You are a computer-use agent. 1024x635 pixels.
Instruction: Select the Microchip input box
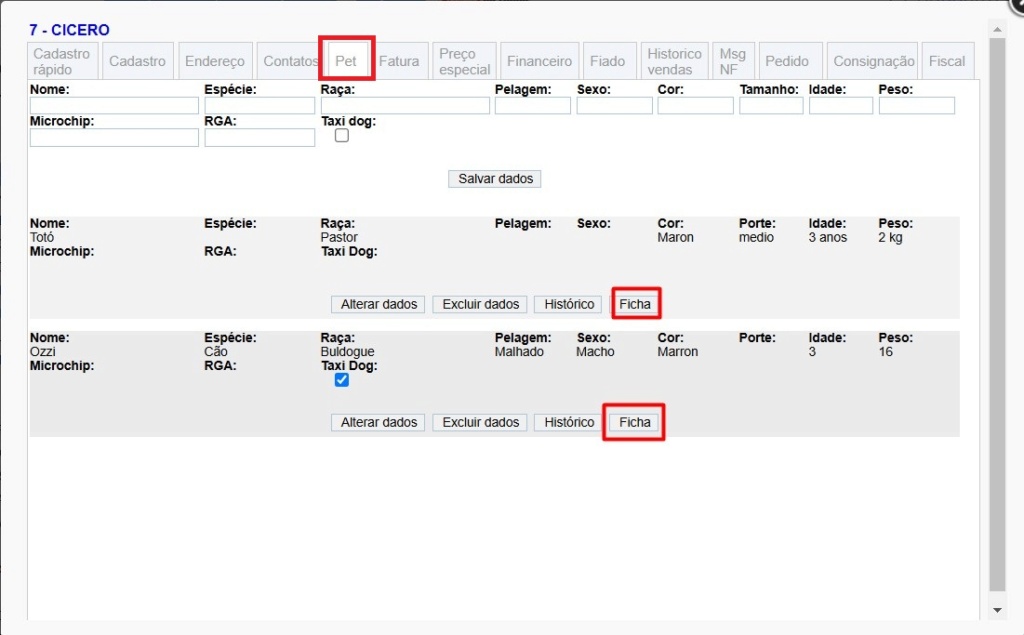[x=114, y=138]
